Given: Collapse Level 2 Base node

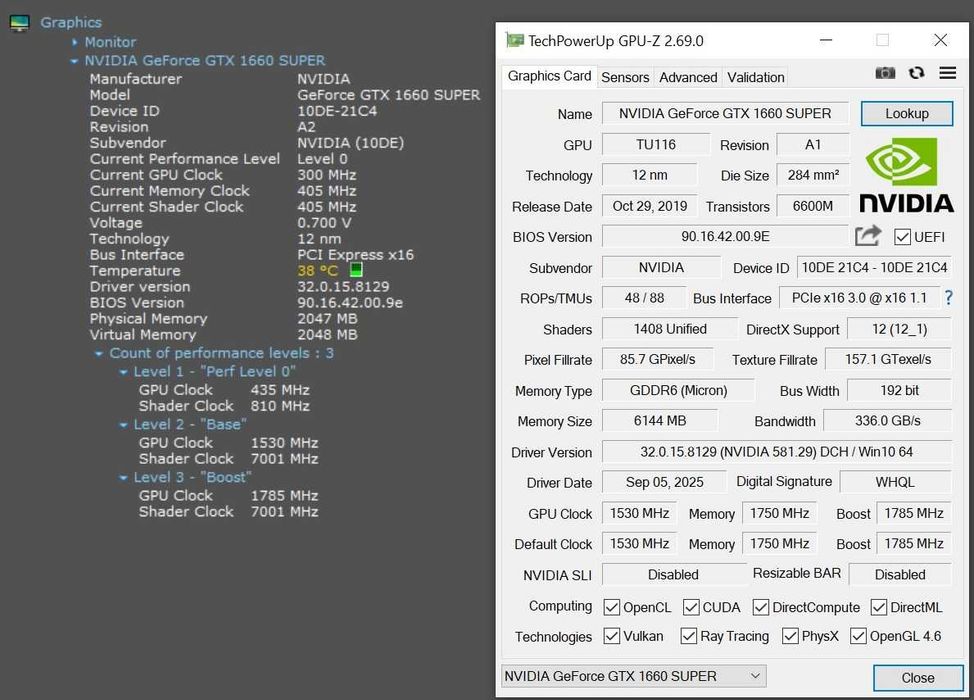Looking at the screenshot, I should (123, 425).
